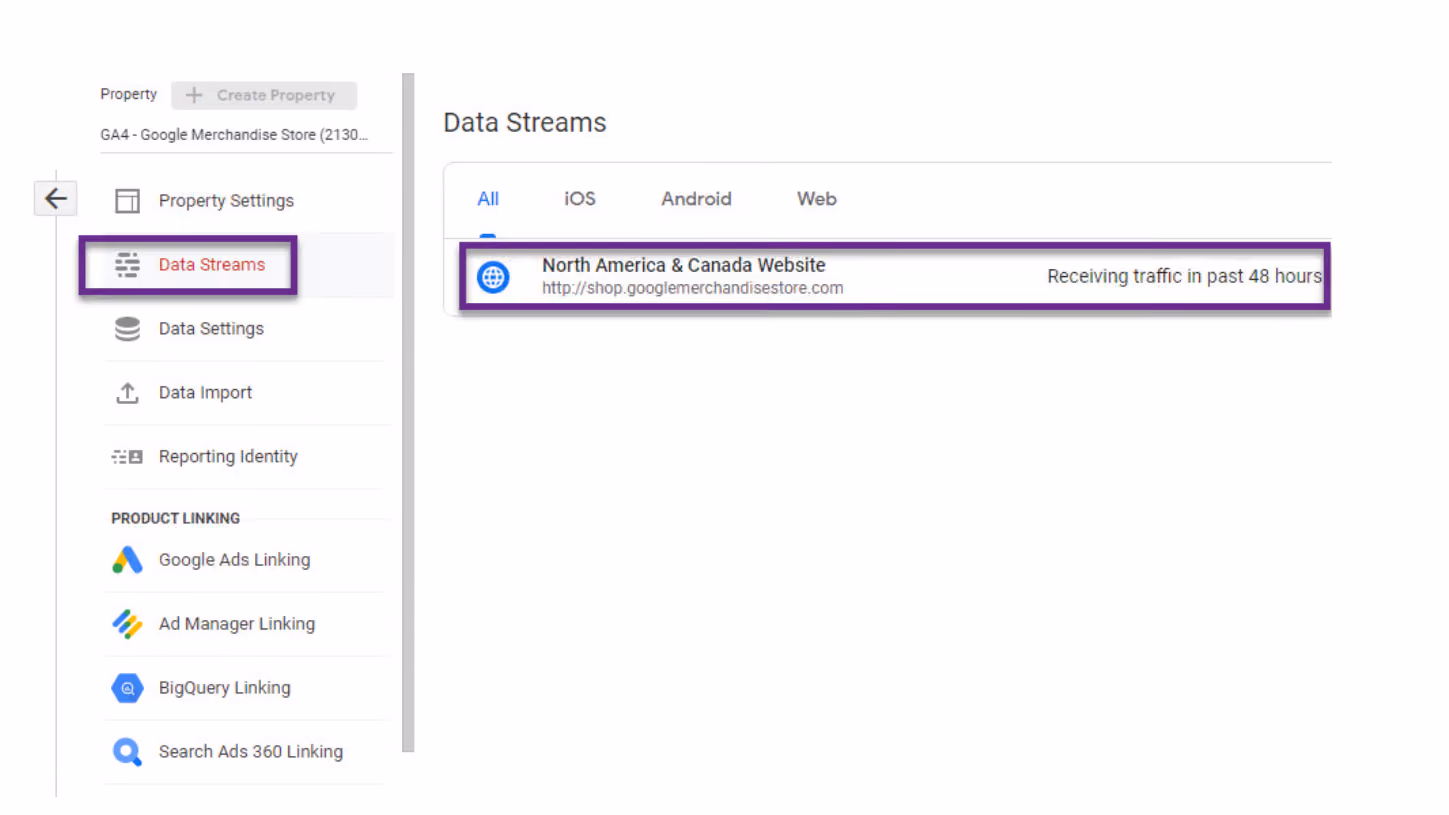This screenshot has width=1449, height=815.
Task: Open Property Settings
Action: coord(226,201)
